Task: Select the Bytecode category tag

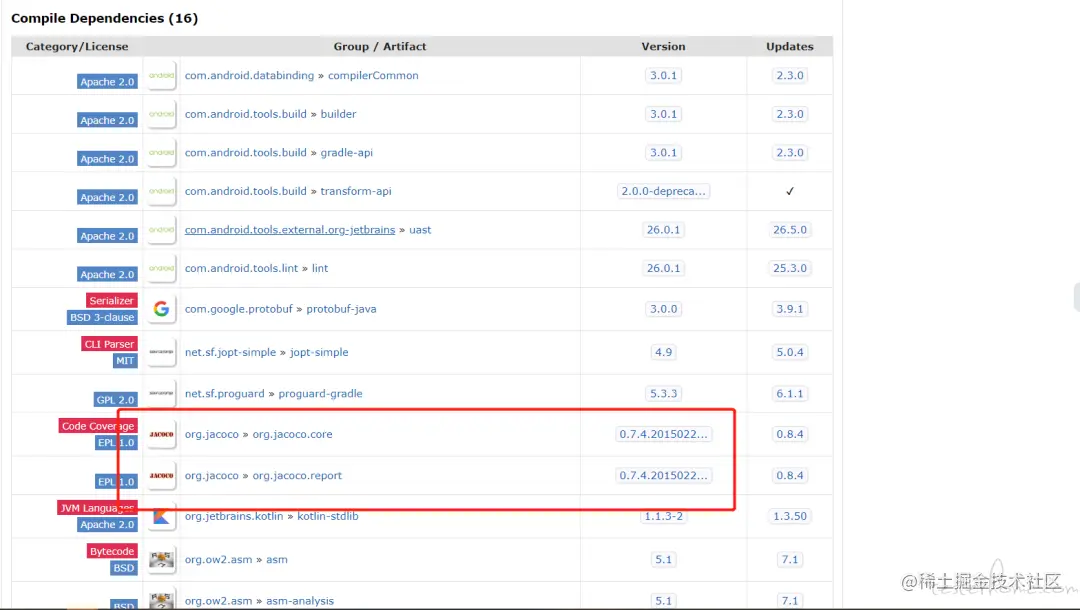Action: click(x=112, y=551)
